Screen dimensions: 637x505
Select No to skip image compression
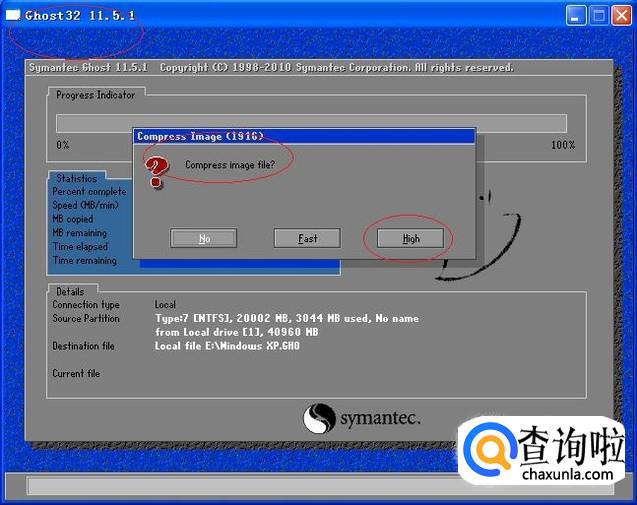[x=204, y=238]
